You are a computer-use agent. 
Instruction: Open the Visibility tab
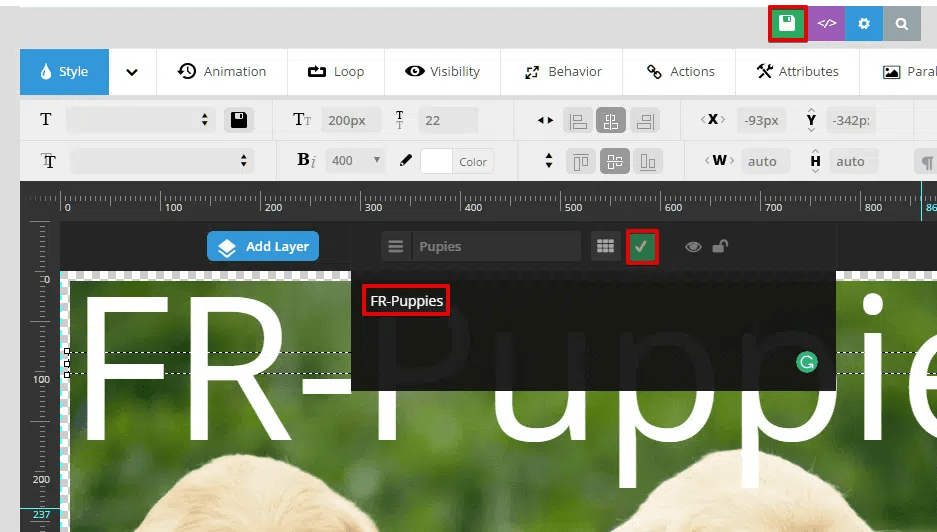(x=443, y=72)
